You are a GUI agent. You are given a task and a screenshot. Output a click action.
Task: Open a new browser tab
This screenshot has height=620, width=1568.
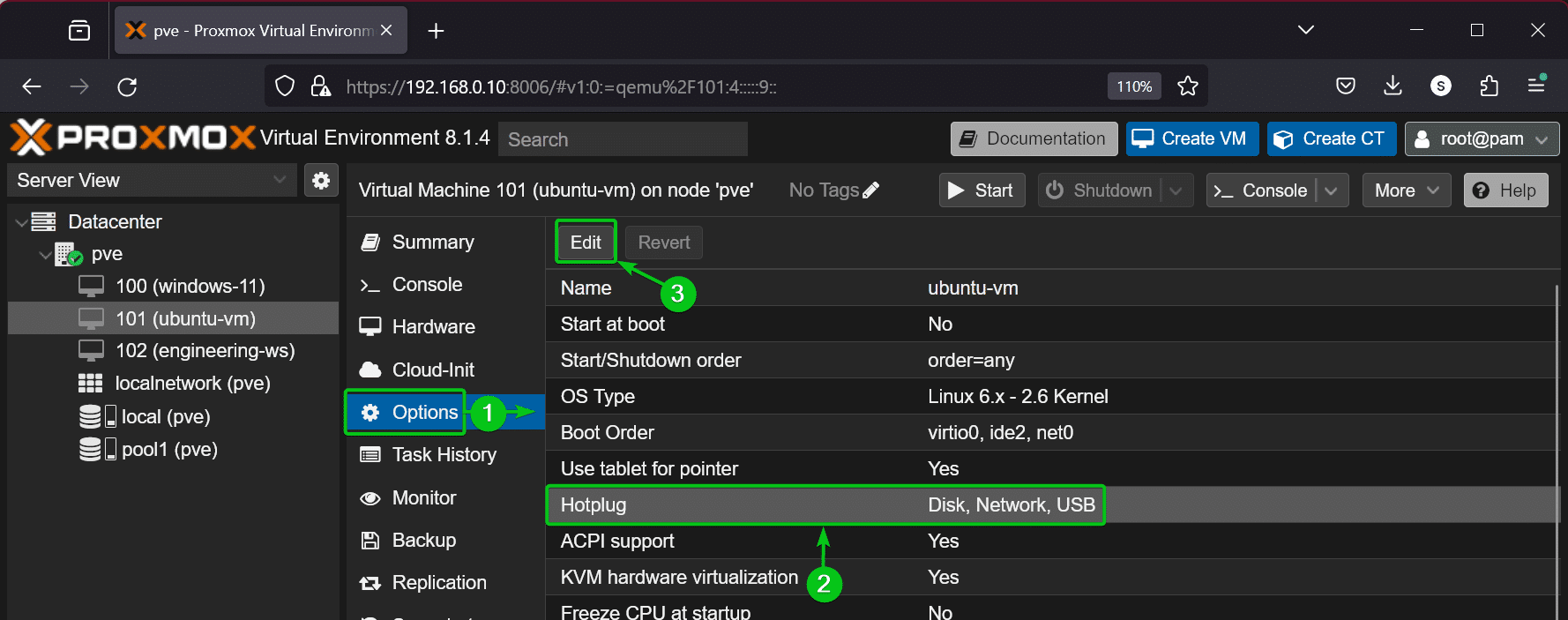[436, 31]
